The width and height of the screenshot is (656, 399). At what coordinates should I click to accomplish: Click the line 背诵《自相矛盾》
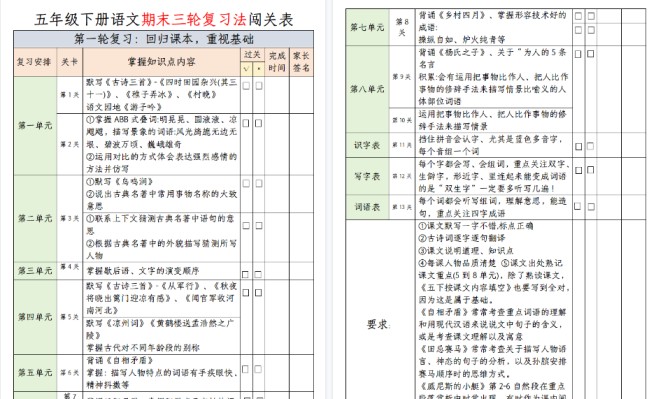click(x=120, y=361)
